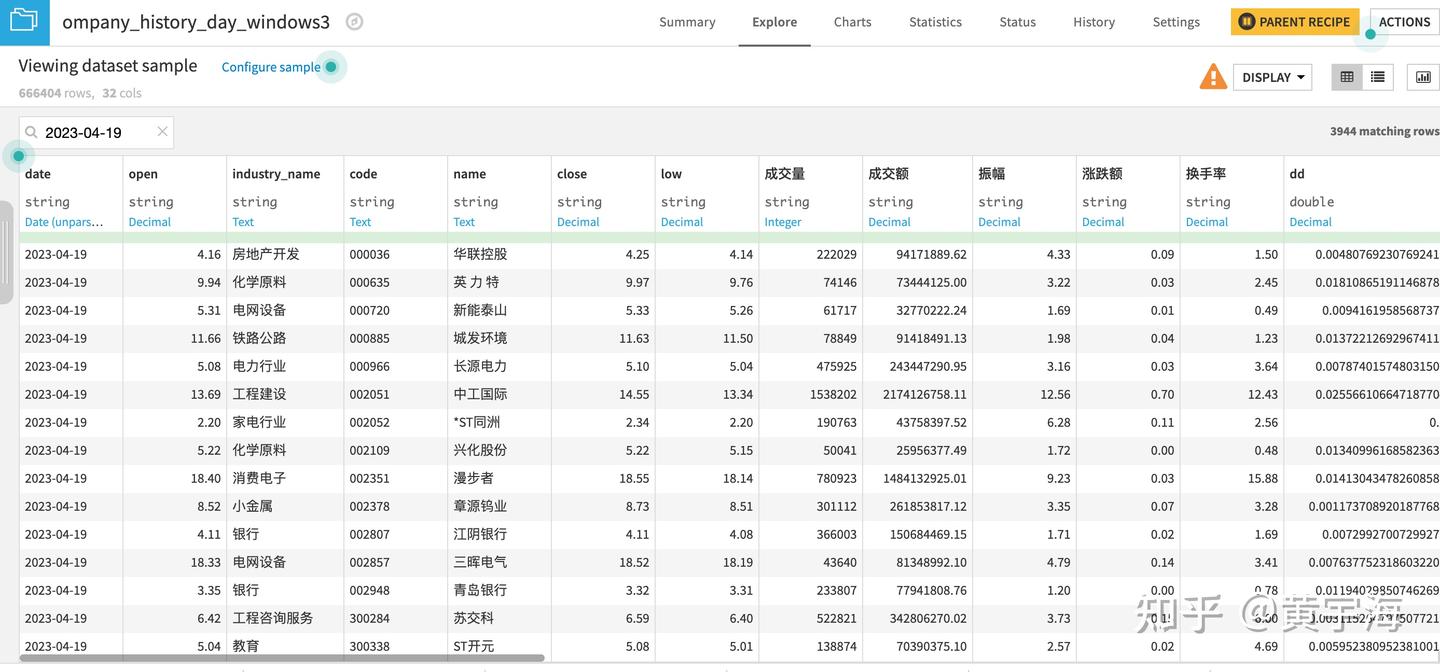Viewport: 1440px width, 672px height.
Task: Open the blue dataset folder icon
Action: 24,21
